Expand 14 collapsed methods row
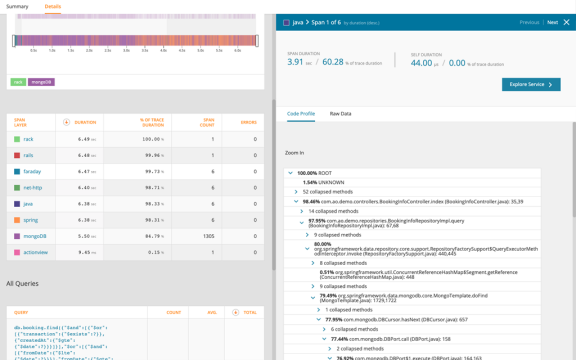 (302, 211)
